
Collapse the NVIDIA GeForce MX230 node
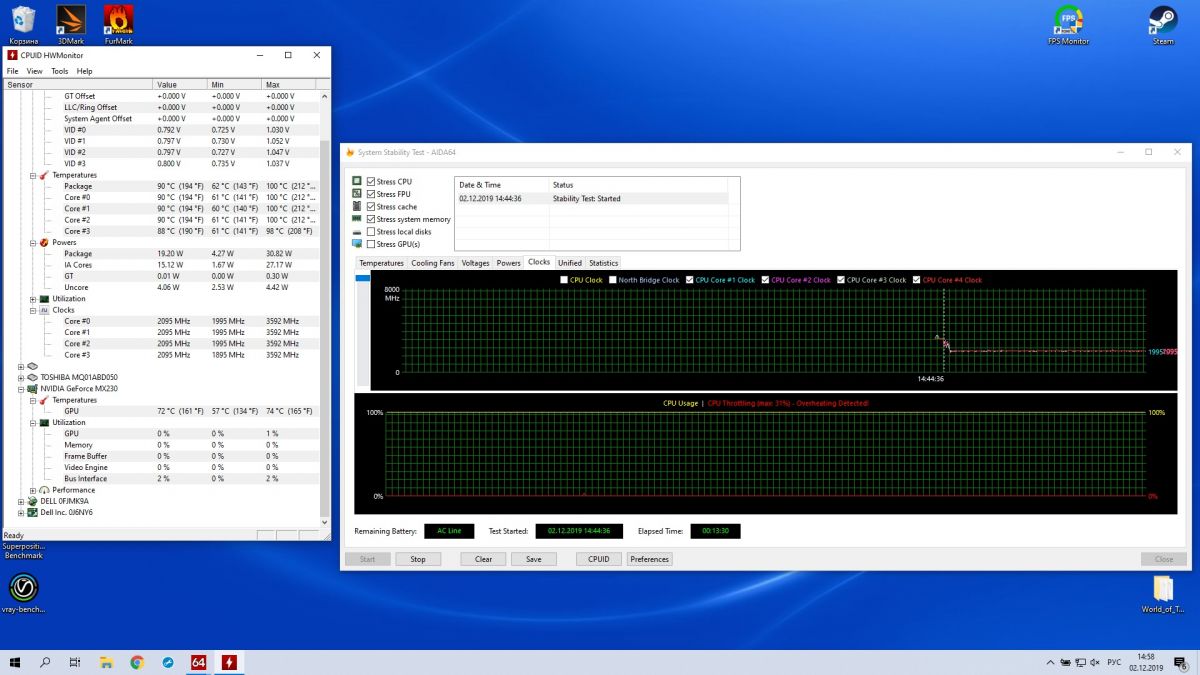pos(21,388)
